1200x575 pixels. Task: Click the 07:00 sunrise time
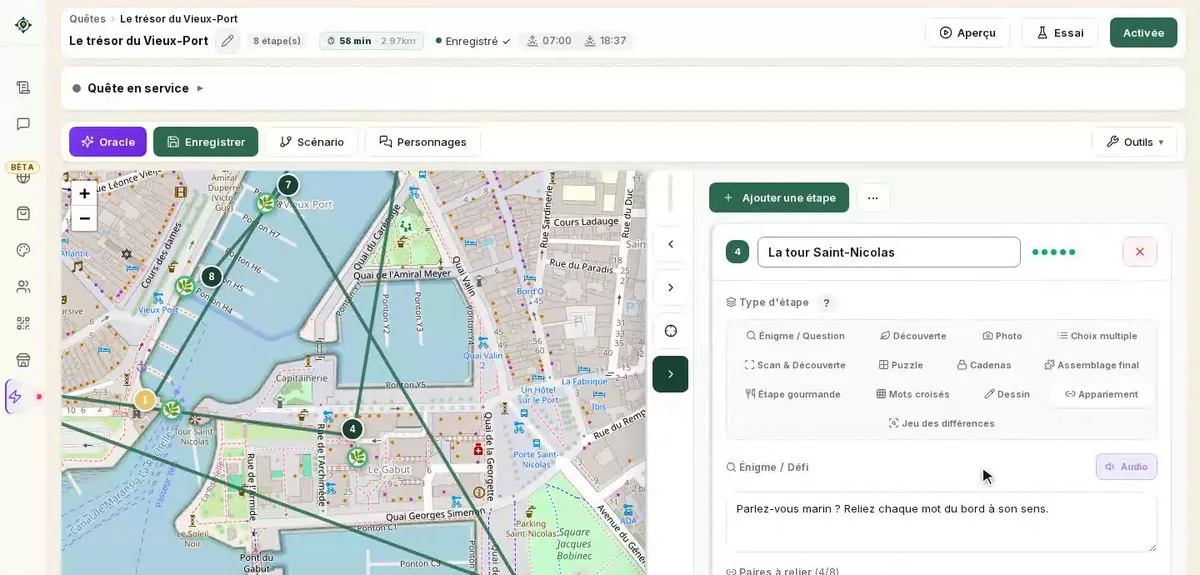tap(549, 41)
